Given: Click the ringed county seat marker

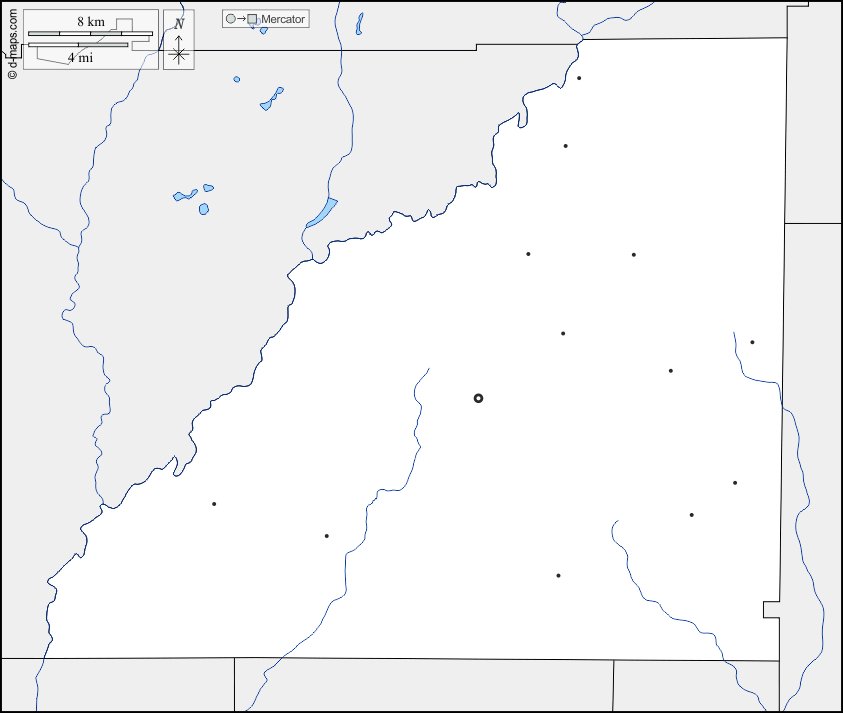Looking at the screenshot, I should (x=478, y=398).
